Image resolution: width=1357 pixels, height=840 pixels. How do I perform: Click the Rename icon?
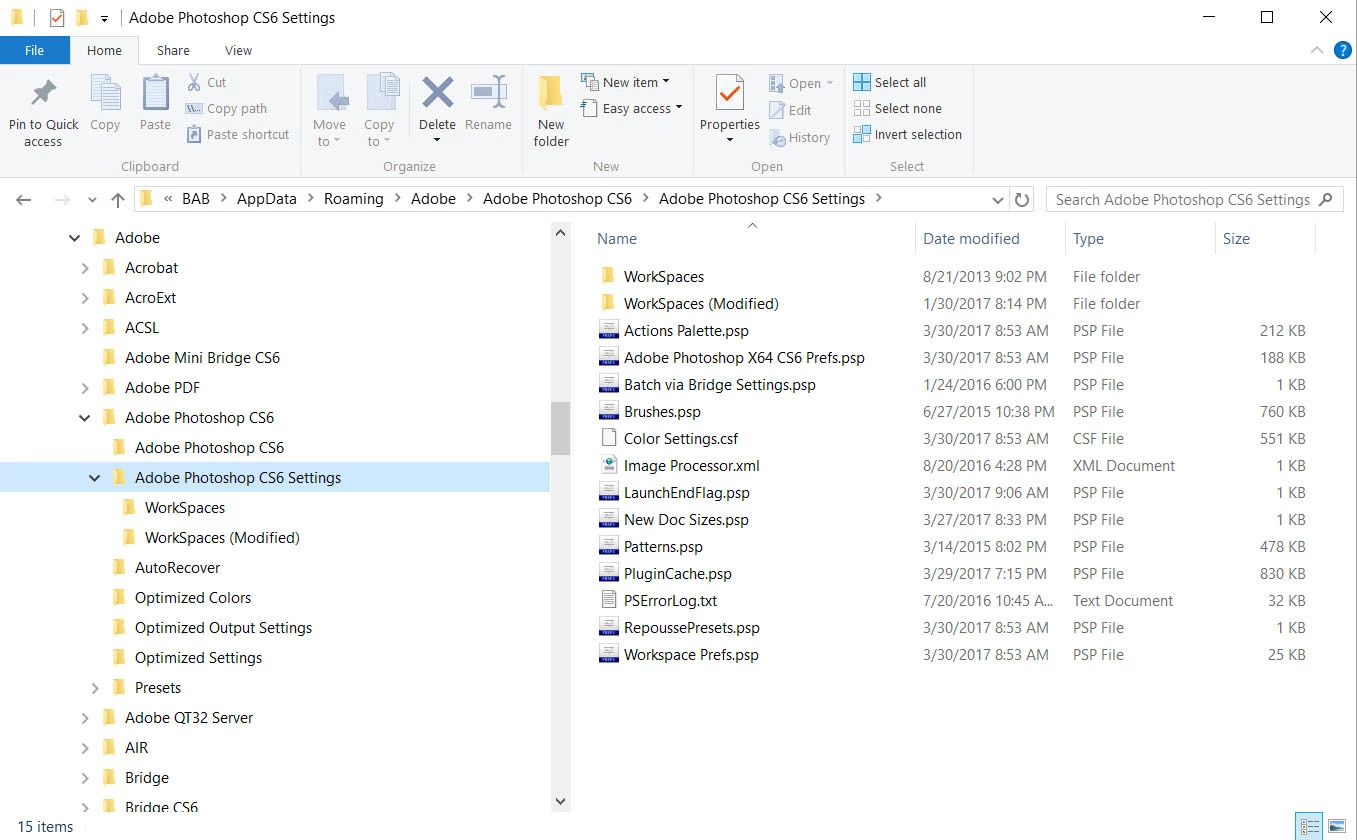488,93
